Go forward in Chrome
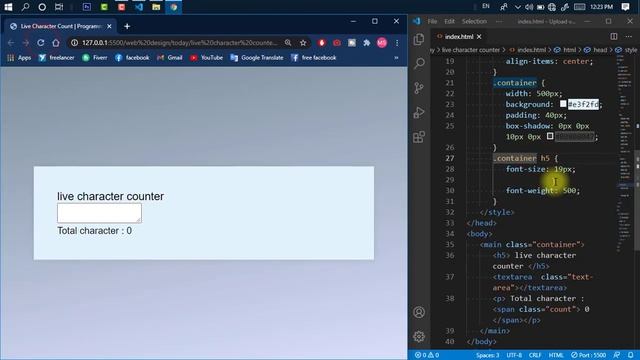 (26, 43)
